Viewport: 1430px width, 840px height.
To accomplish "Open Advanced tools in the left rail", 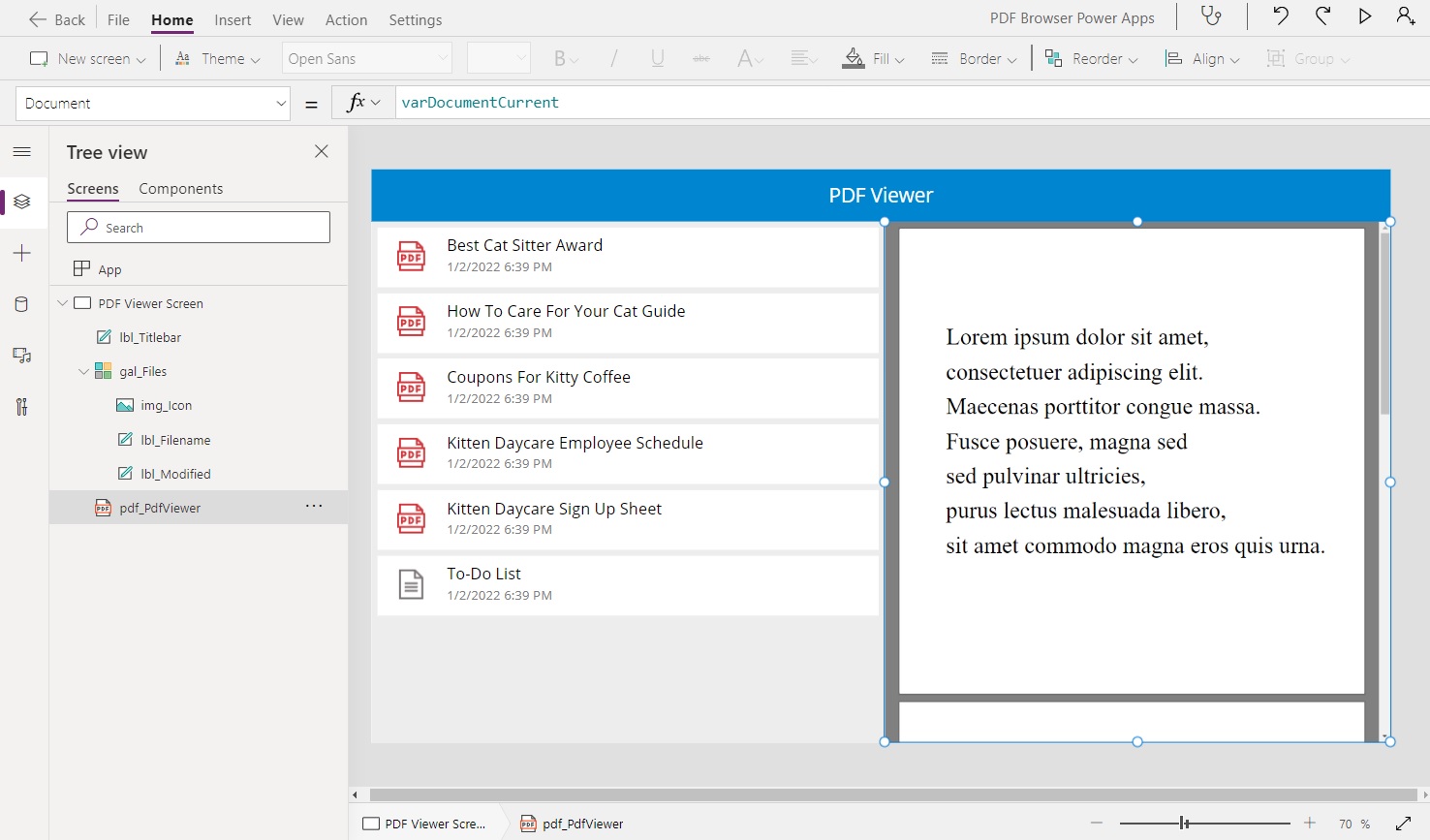I will click(21, 406).
